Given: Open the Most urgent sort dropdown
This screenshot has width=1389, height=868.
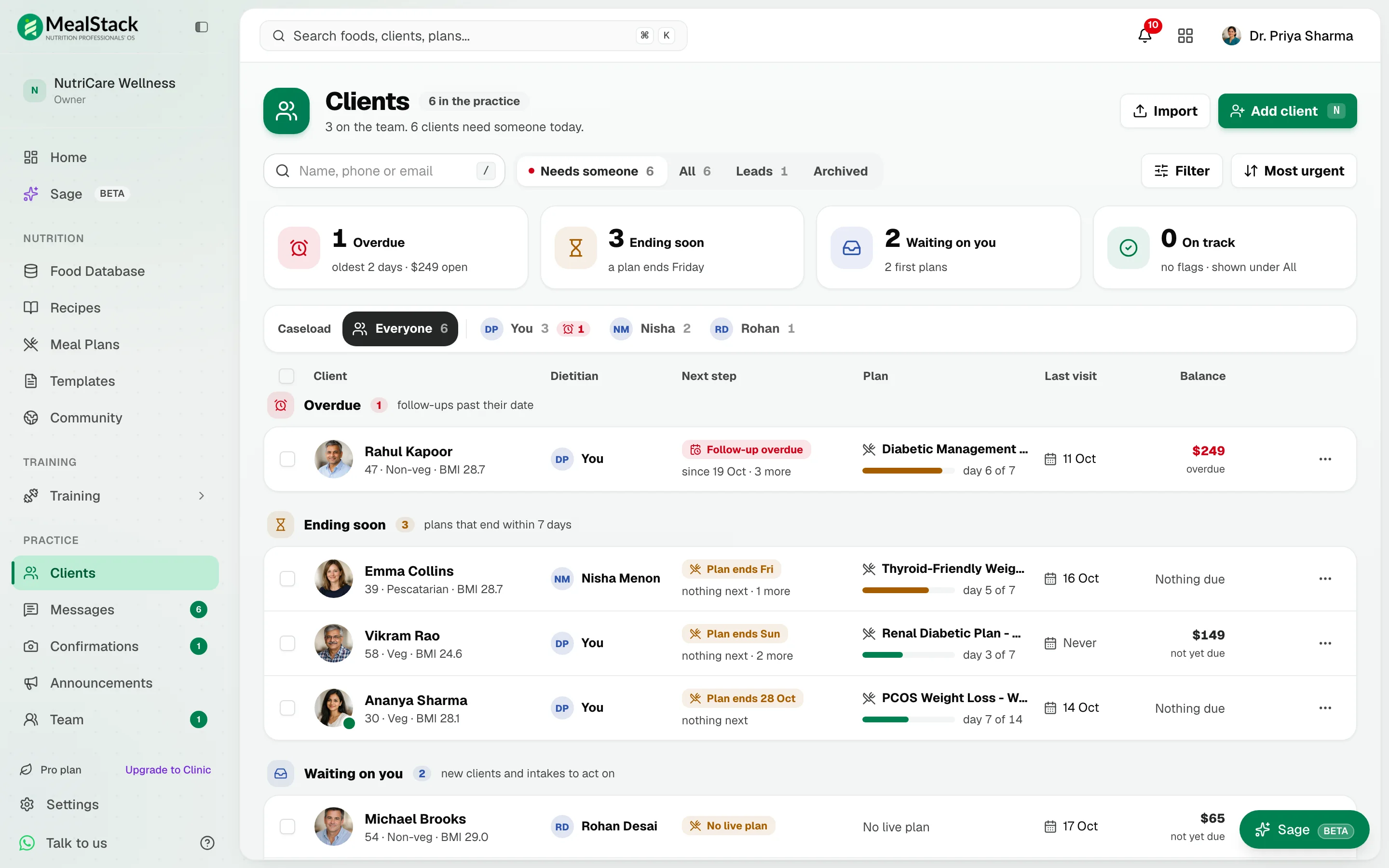Looking at the screenshot, I should point(1294,171).
